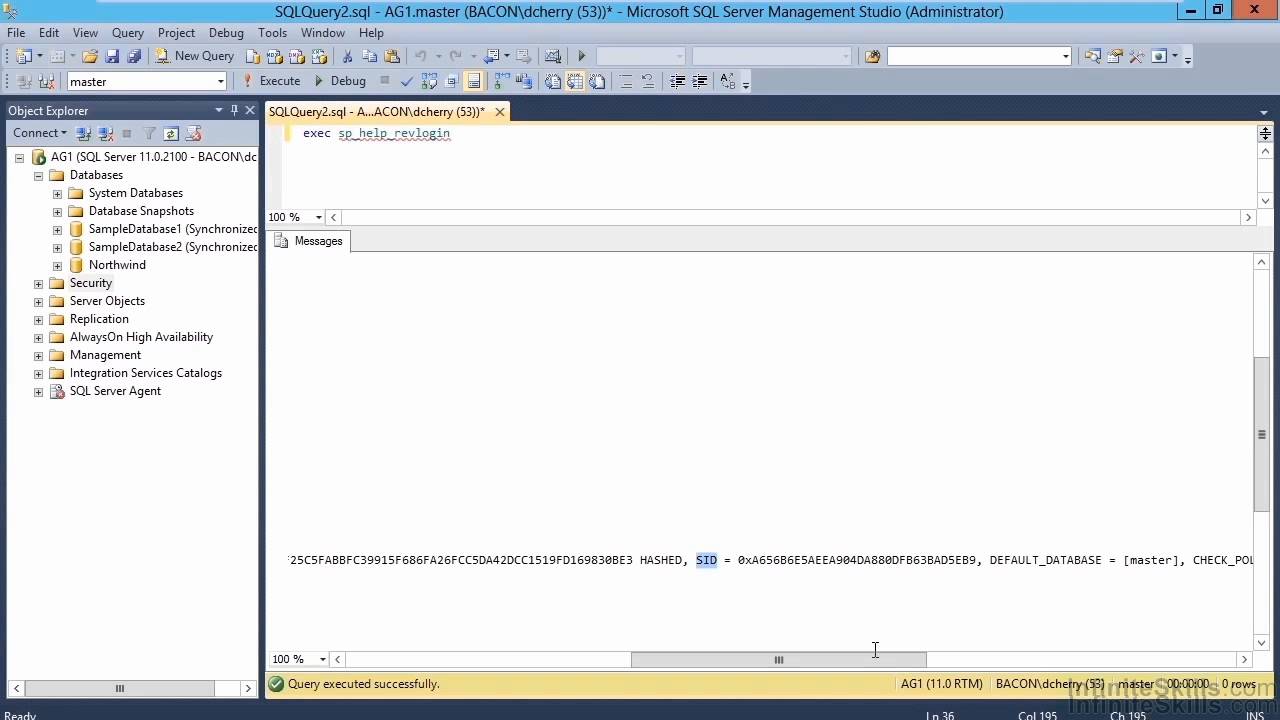The width and height of the screenshot is (1280, 720).
Task: Click Specify Values for Template Parameters icon
Action: [727, 81]
